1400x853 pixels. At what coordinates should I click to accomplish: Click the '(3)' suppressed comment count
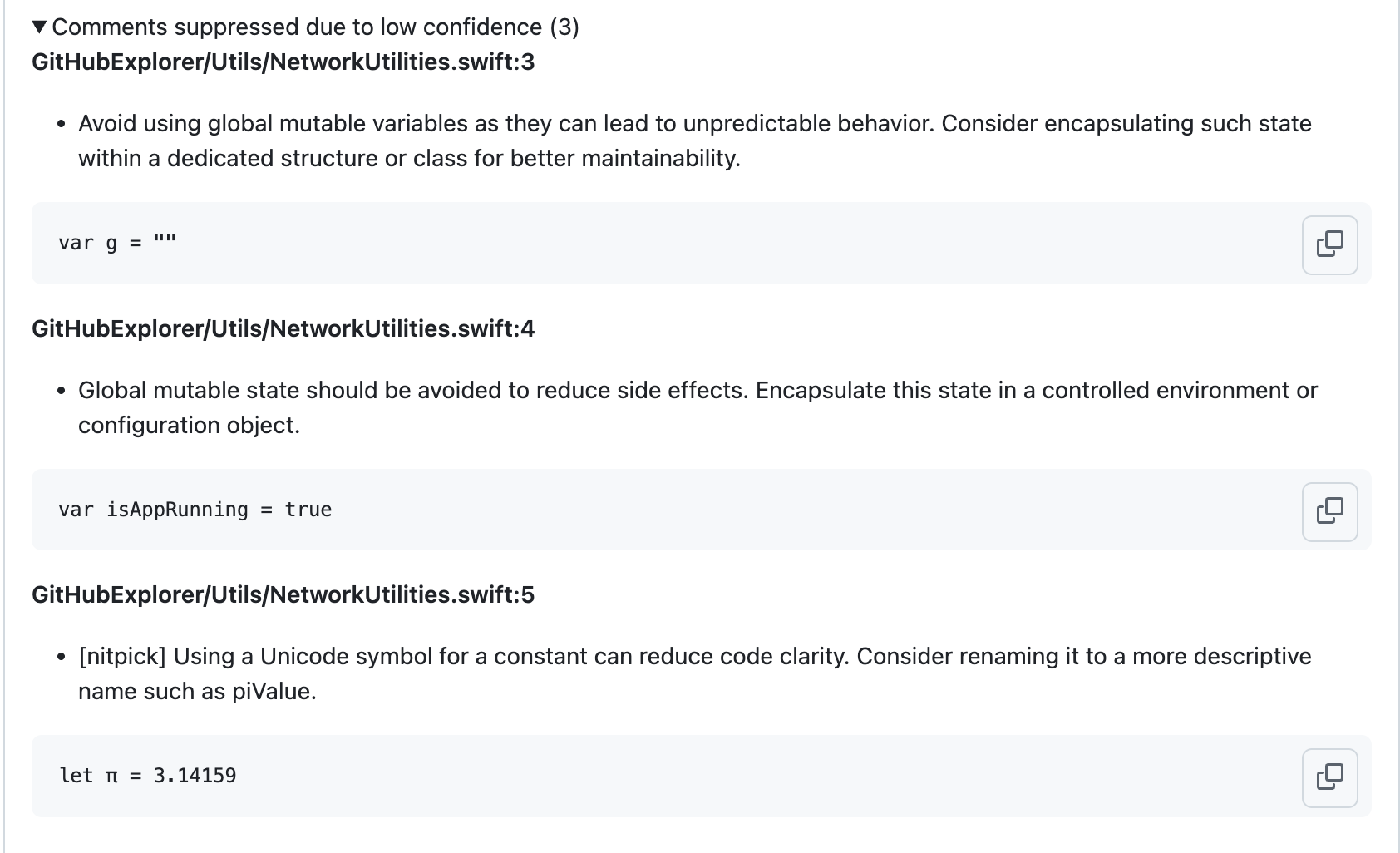click(x=564, y=27)
